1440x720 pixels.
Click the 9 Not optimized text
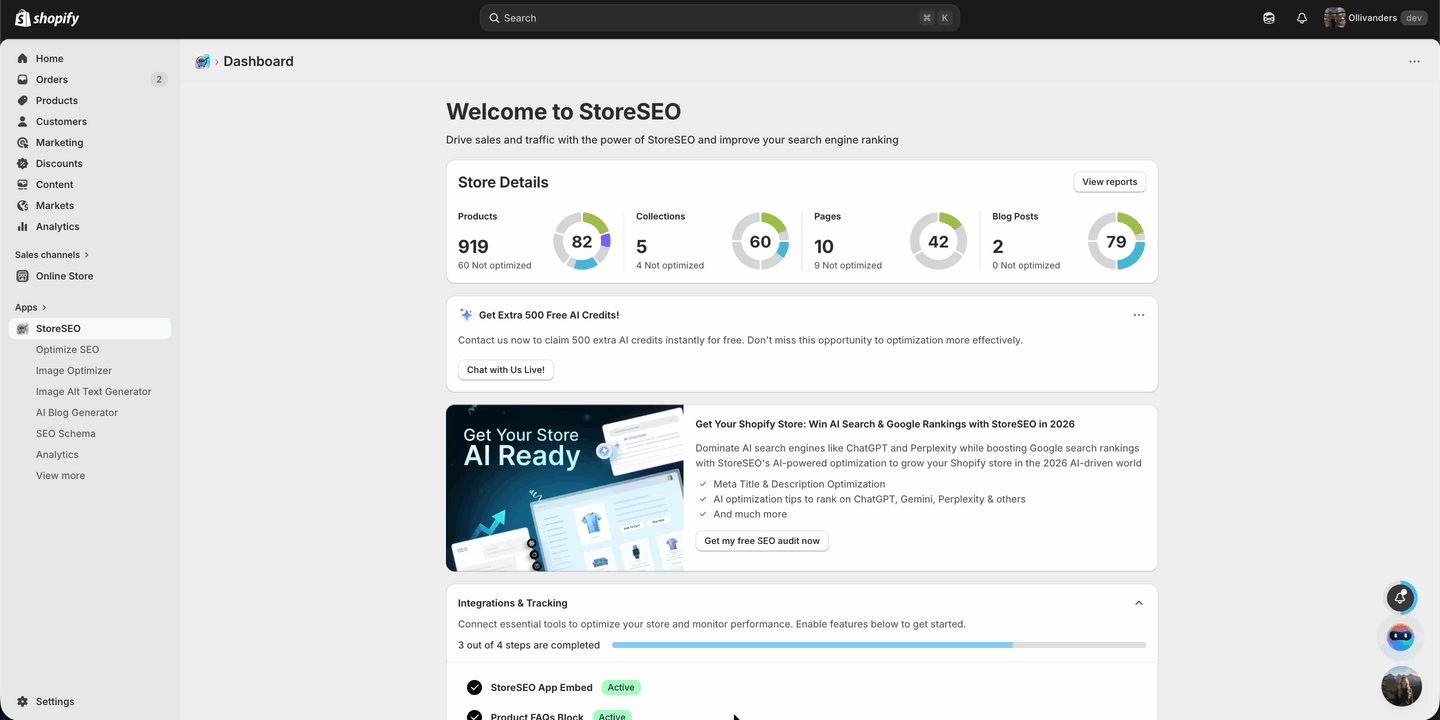coord(848,266)
